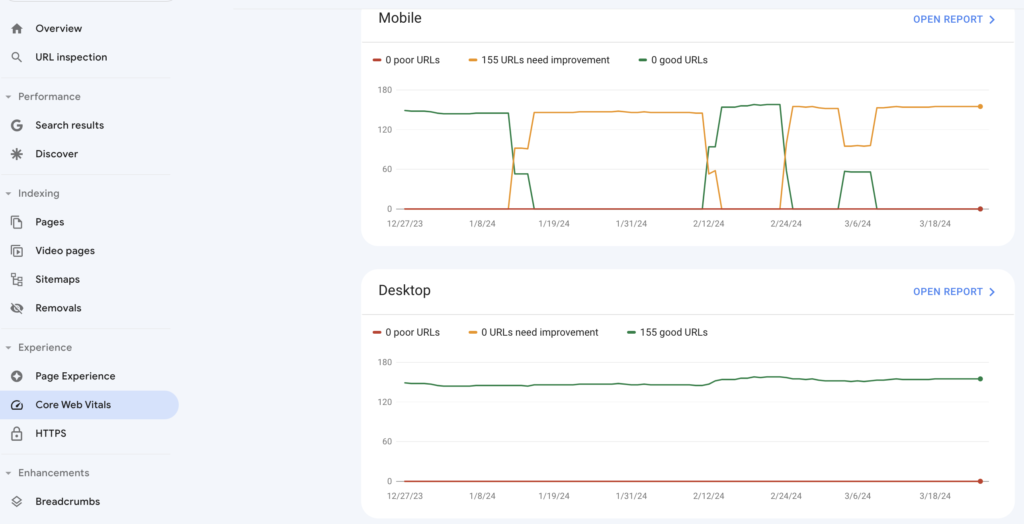
Task: Toggle Mobile '155 URLs need improvement' legend
Action: click(539, 60)
